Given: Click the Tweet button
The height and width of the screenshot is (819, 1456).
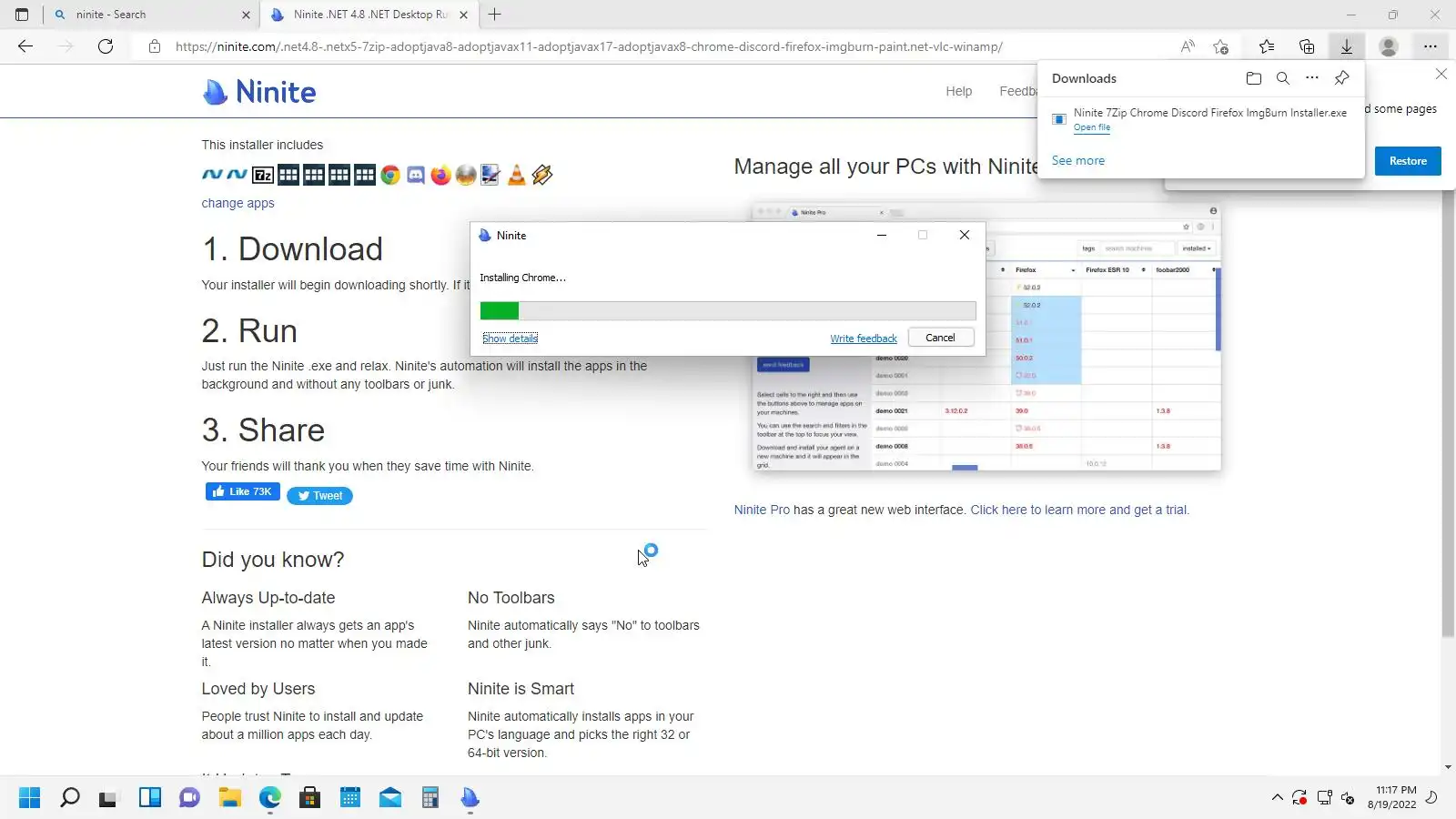Looking at the screenshot, I should [x=319, y=496].
